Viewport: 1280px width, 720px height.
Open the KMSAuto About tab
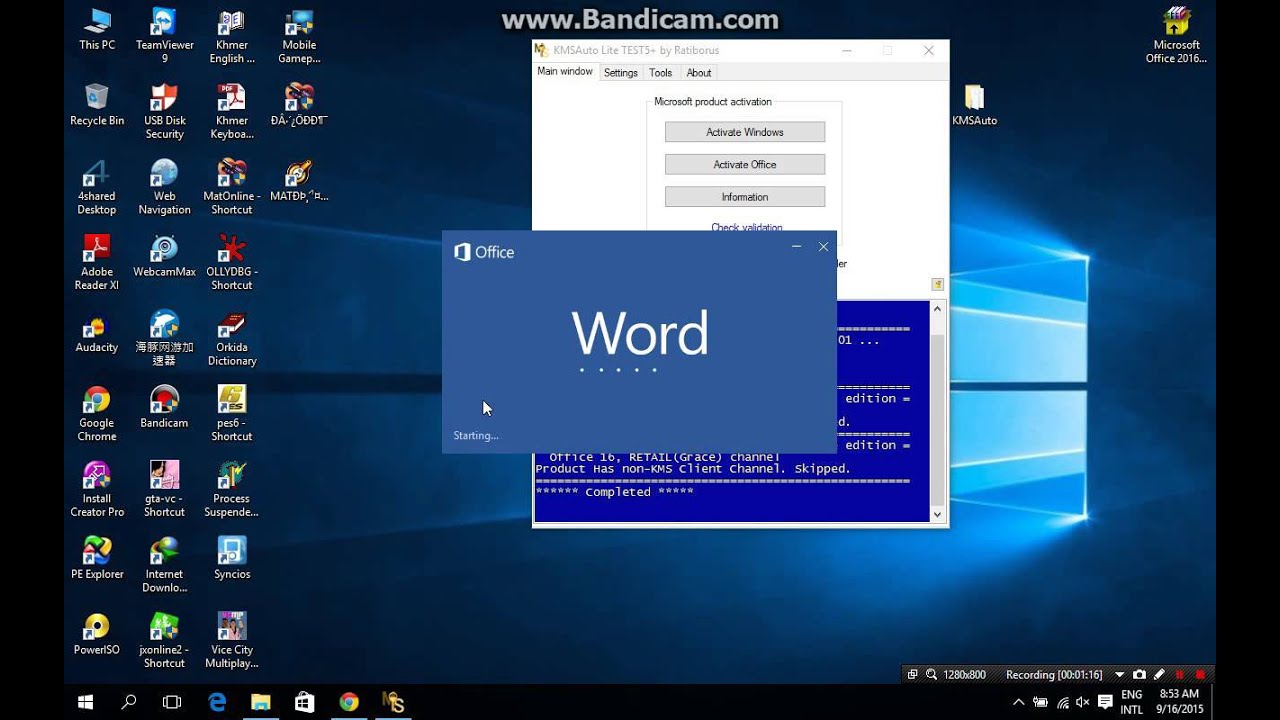[699, 73]
